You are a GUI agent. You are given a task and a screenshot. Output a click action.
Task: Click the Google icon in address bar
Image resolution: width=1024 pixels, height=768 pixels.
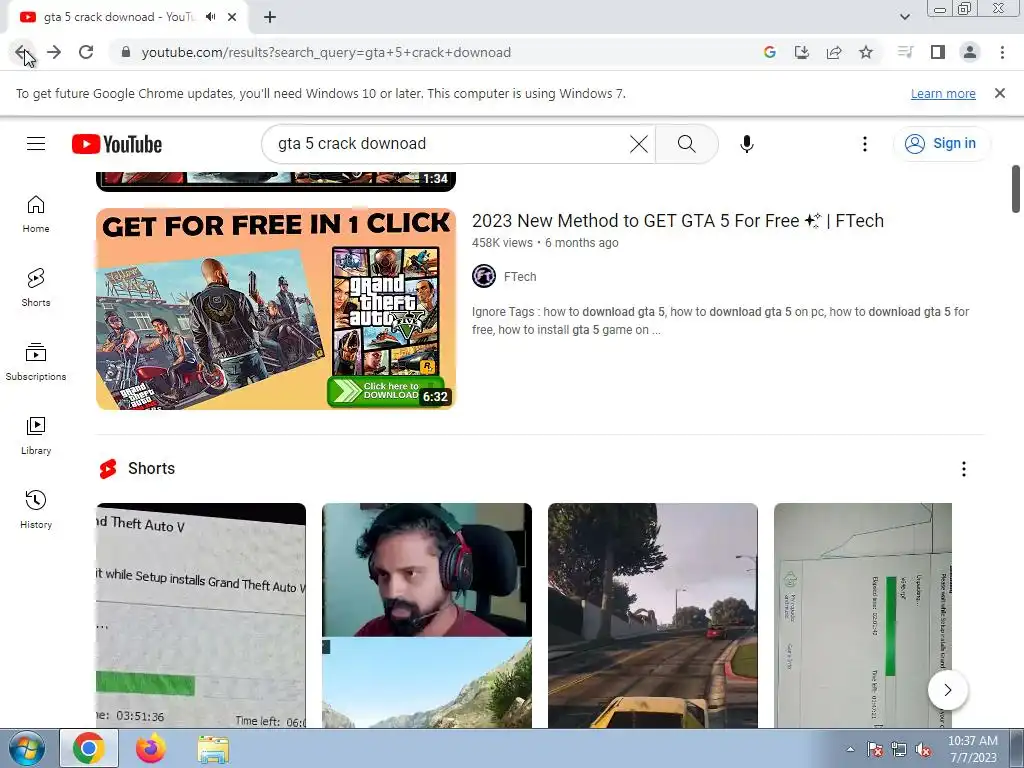click(770, 52)
